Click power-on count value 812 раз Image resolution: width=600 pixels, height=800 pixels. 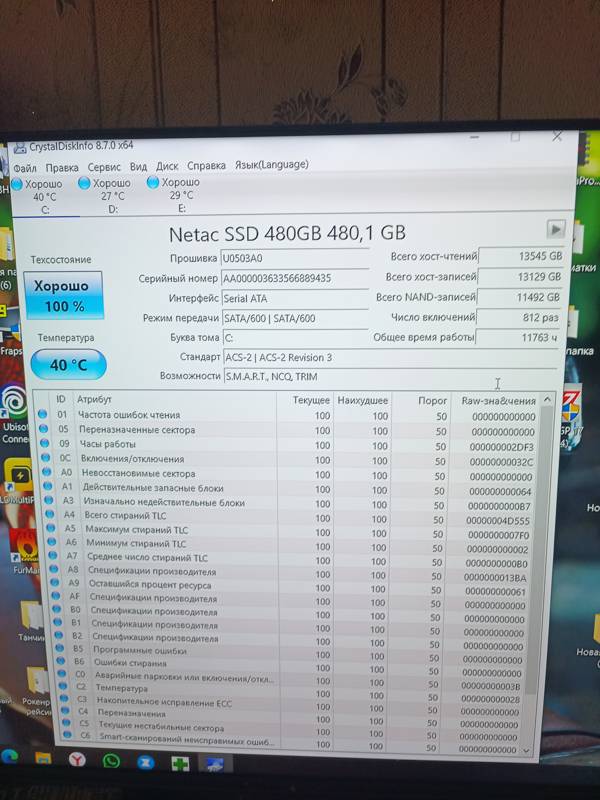pyautogui.click(x=518, y=317)
